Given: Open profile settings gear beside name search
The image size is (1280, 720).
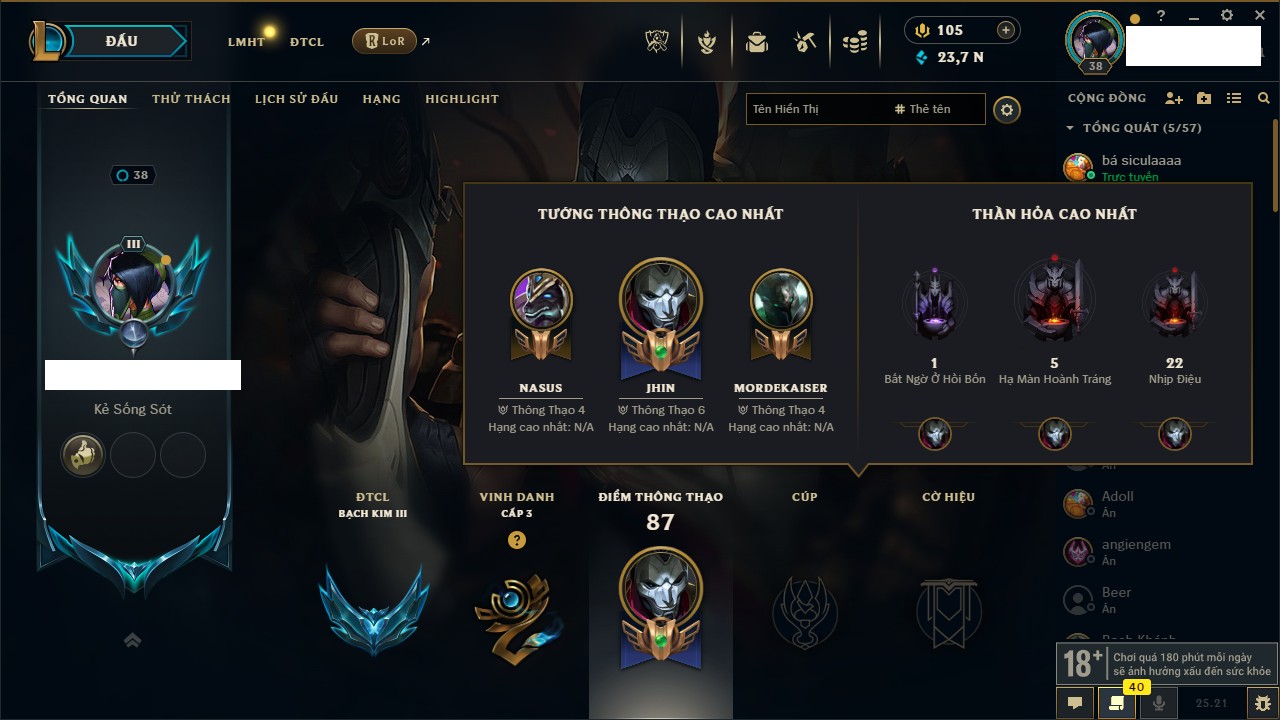Looking at the screenshot, I should click(1007, 109).
